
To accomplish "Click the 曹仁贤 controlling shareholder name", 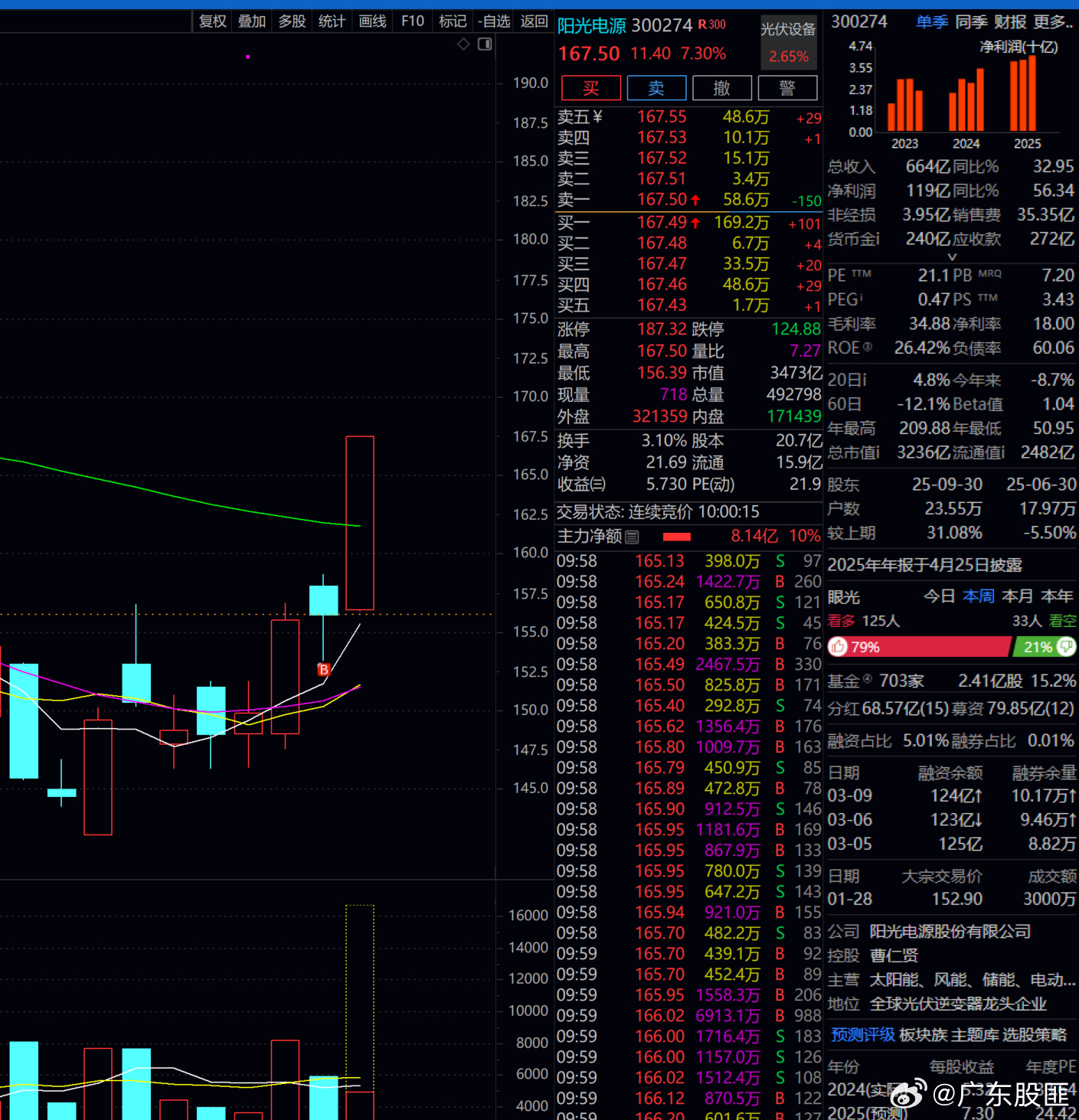I will click(894, 955).
